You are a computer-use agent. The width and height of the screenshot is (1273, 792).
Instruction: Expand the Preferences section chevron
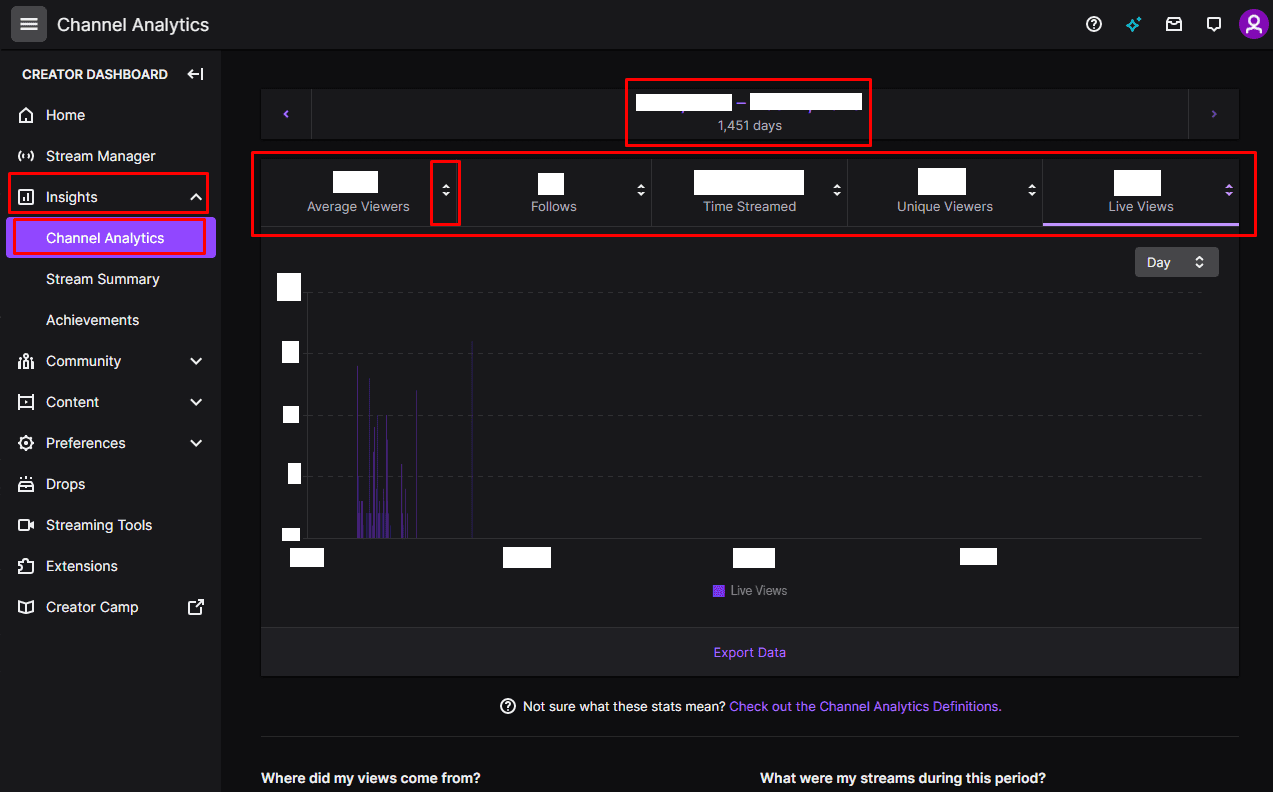pyautogui.click(x=196, y=443)
